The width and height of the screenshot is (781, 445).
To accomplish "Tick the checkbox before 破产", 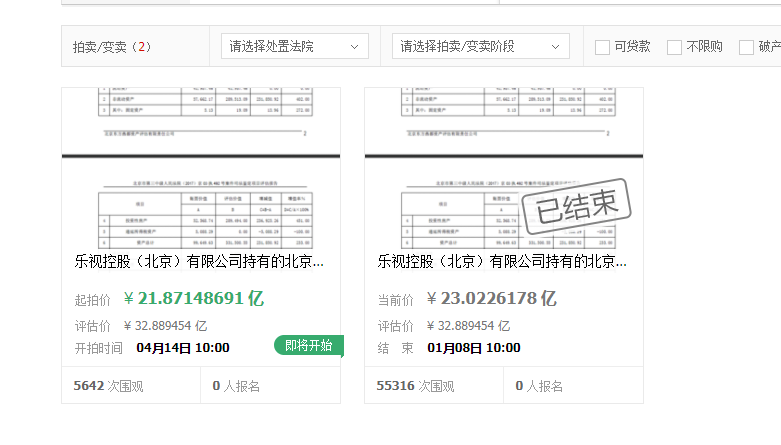I will tap(746, 47).
